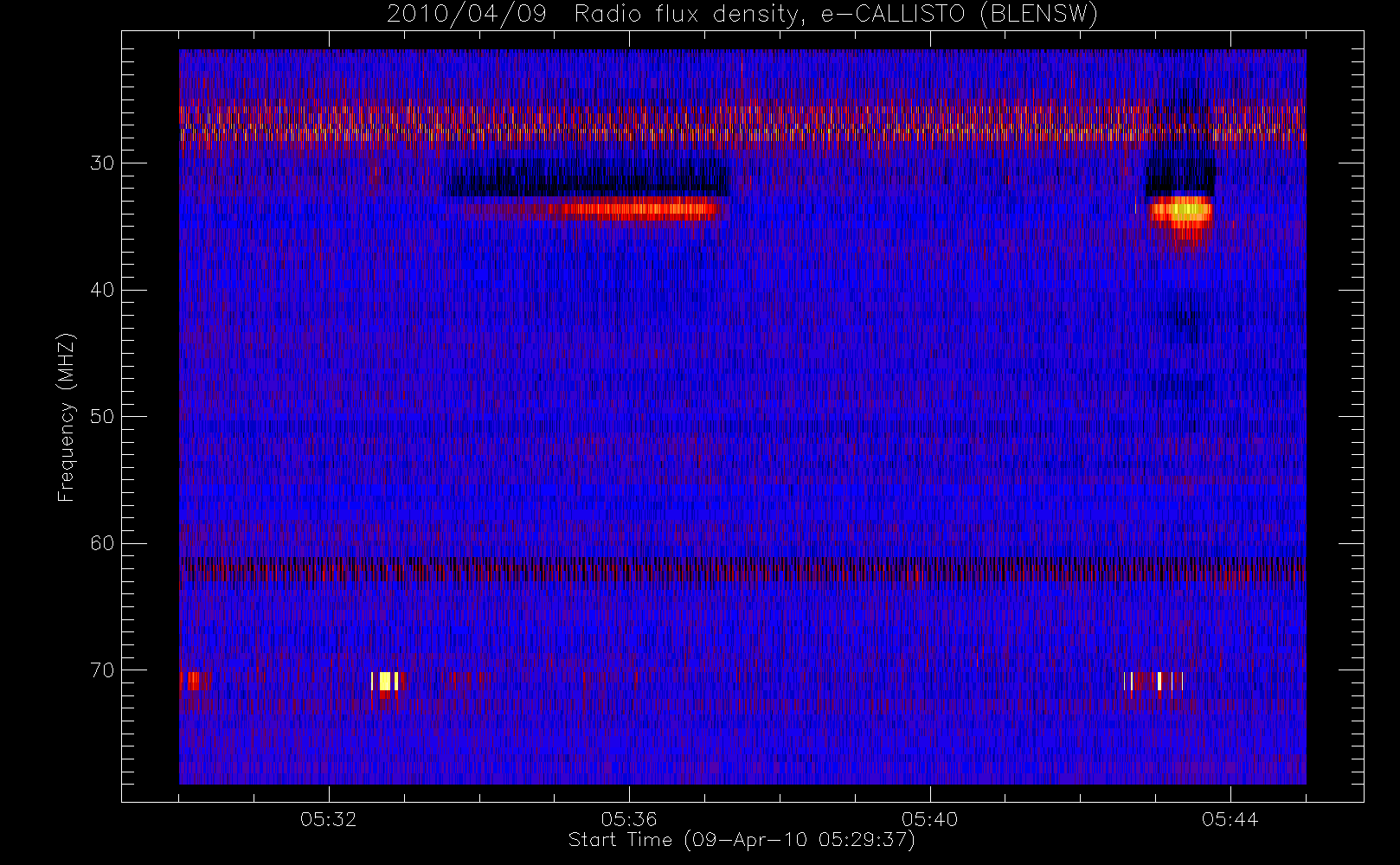This screenshot has width=1400, height=865.
Task: Click the 05:44 time tick label
Action: tap(1230, 819)
